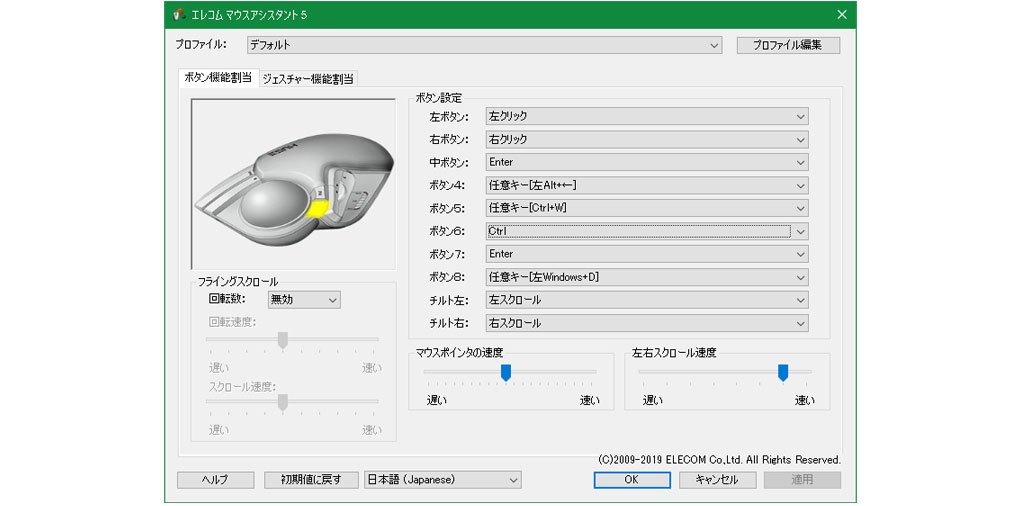The width and height of the screenshot is (1012, 506).
Task: Click the キャンセル button
Action: [x=717, y=480]
